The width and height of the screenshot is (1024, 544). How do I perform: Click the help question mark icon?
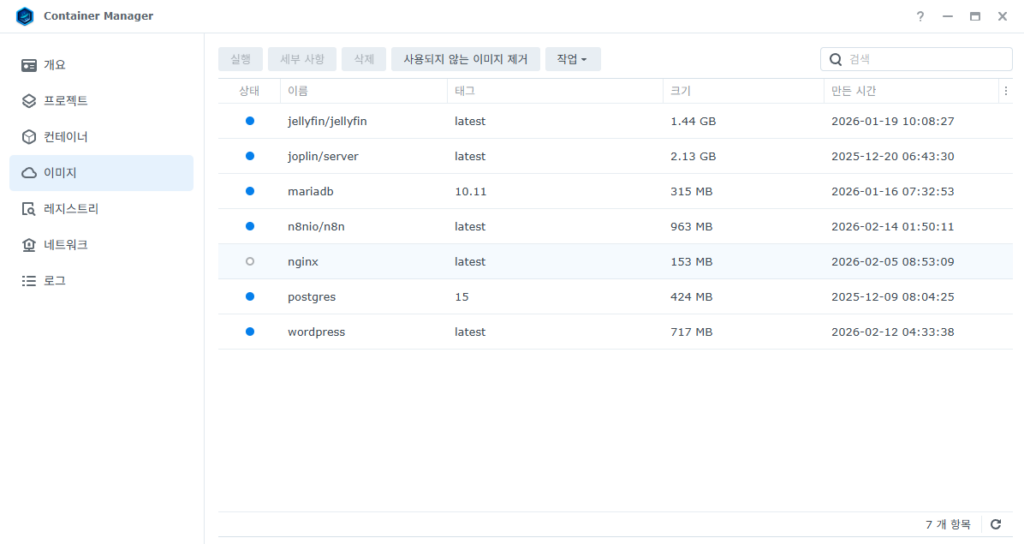click(920, 16)
